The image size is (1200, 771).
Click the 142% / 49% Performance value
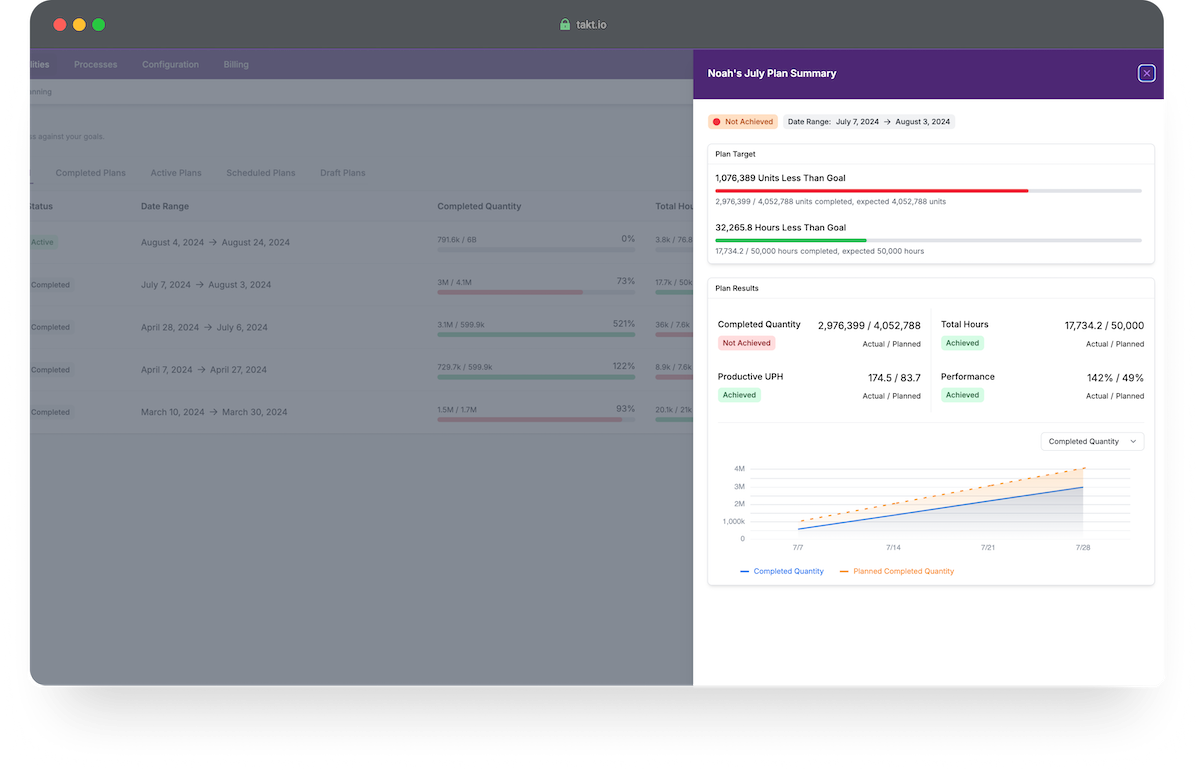pos(1115,378)
